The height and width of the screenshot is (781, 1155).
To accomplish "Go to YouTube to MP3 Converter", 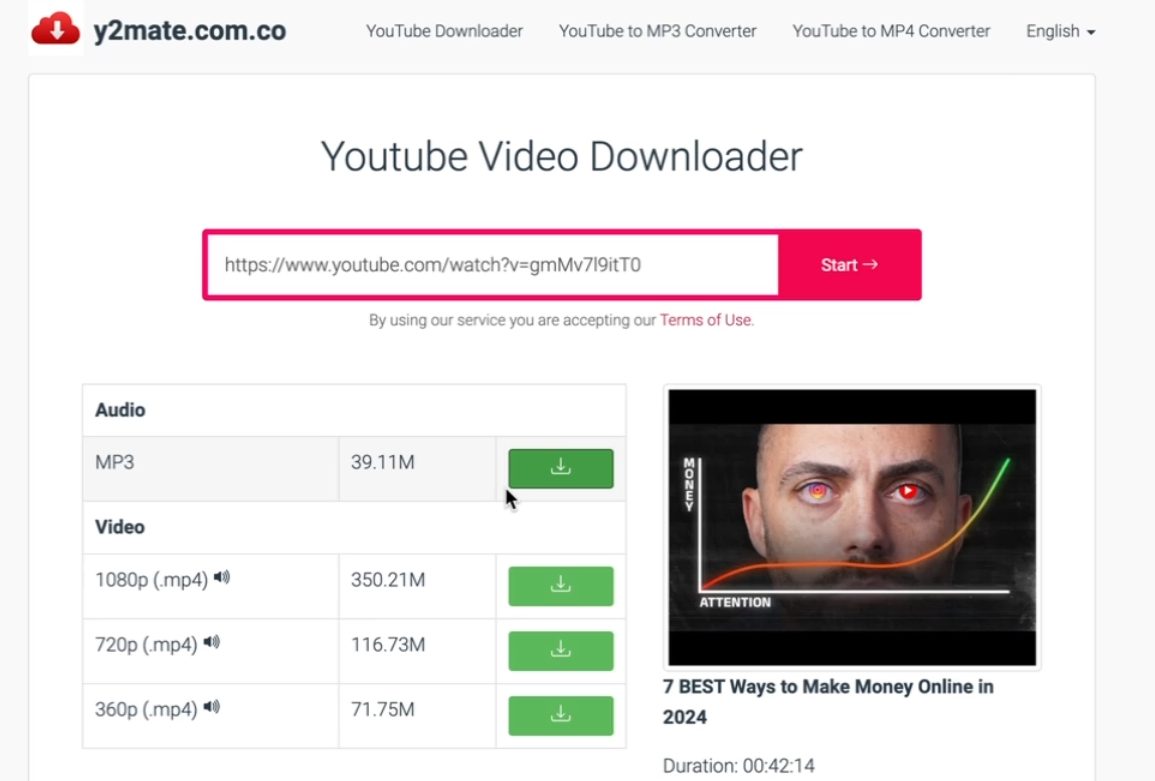I will coord(657,31).
